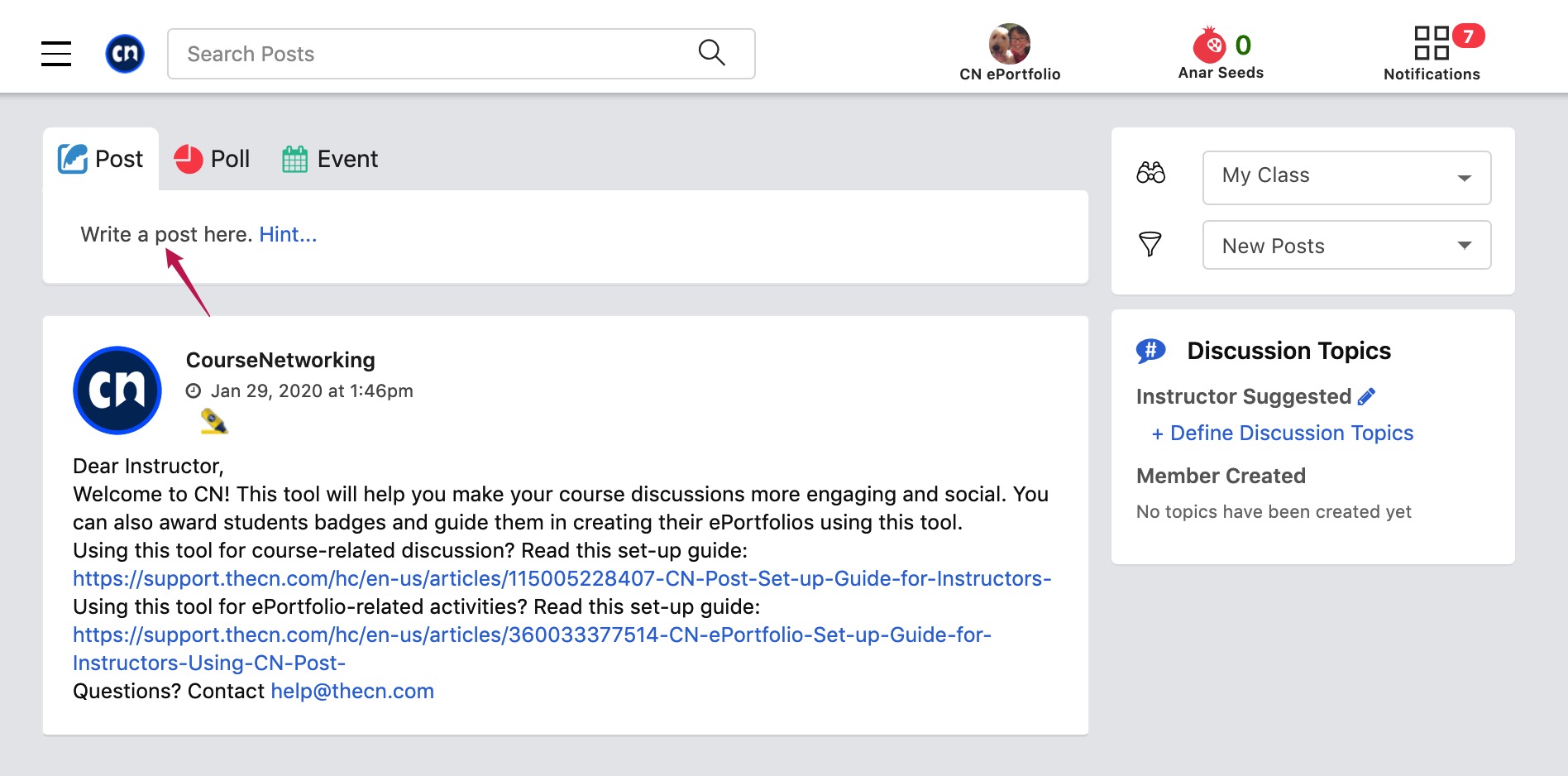Click the notifications badge showing 7
1568x776 pixels.
(x=1469, y=36)
